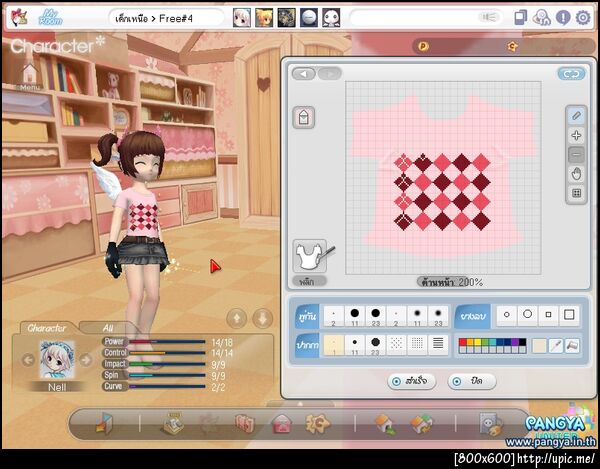Click the round up arrow button

[x=236, y=318]
